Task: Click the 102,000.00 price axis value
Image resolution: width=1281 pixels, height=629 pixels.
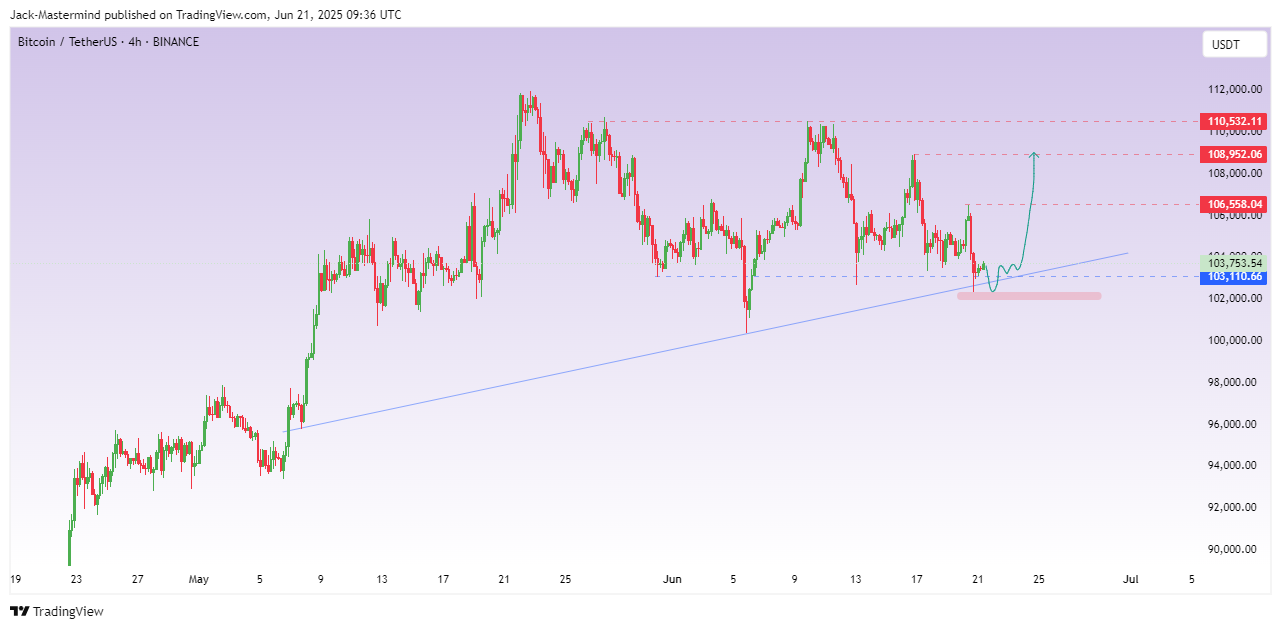Action: [x=1236, y=298]
